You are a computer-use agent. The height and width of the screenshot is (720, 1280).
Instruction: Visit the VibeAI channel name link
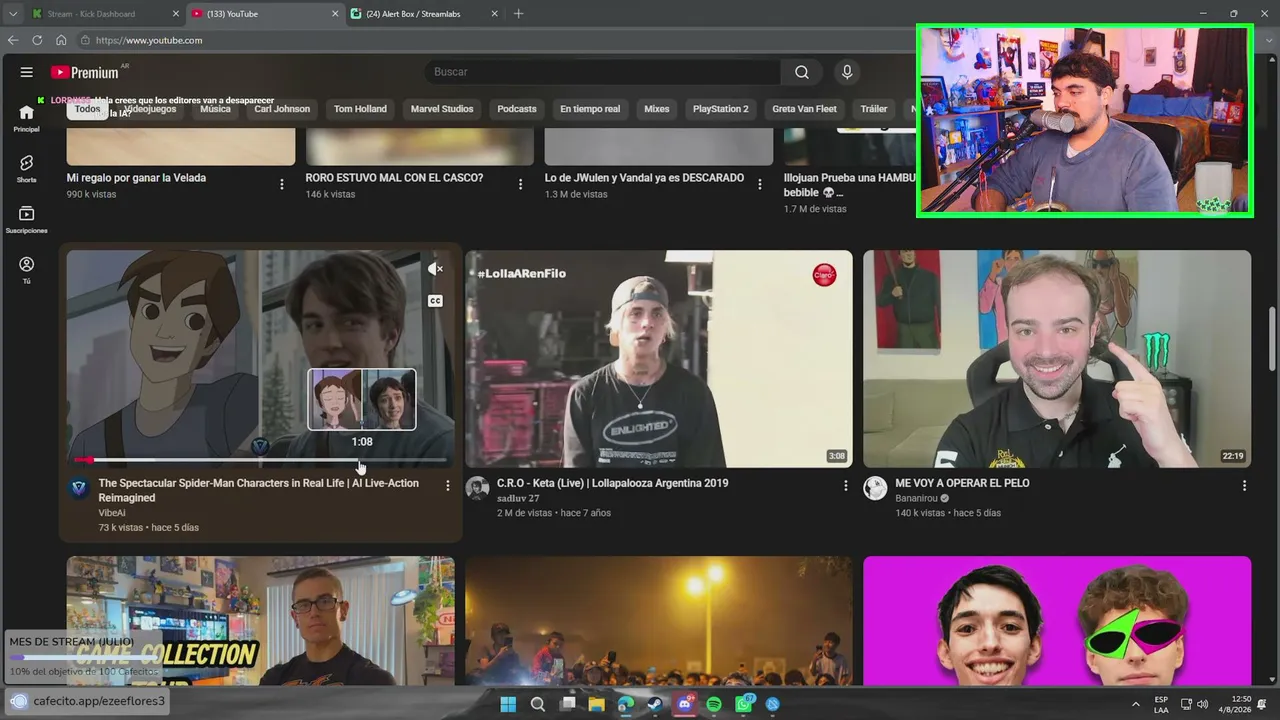pos(112,513)
